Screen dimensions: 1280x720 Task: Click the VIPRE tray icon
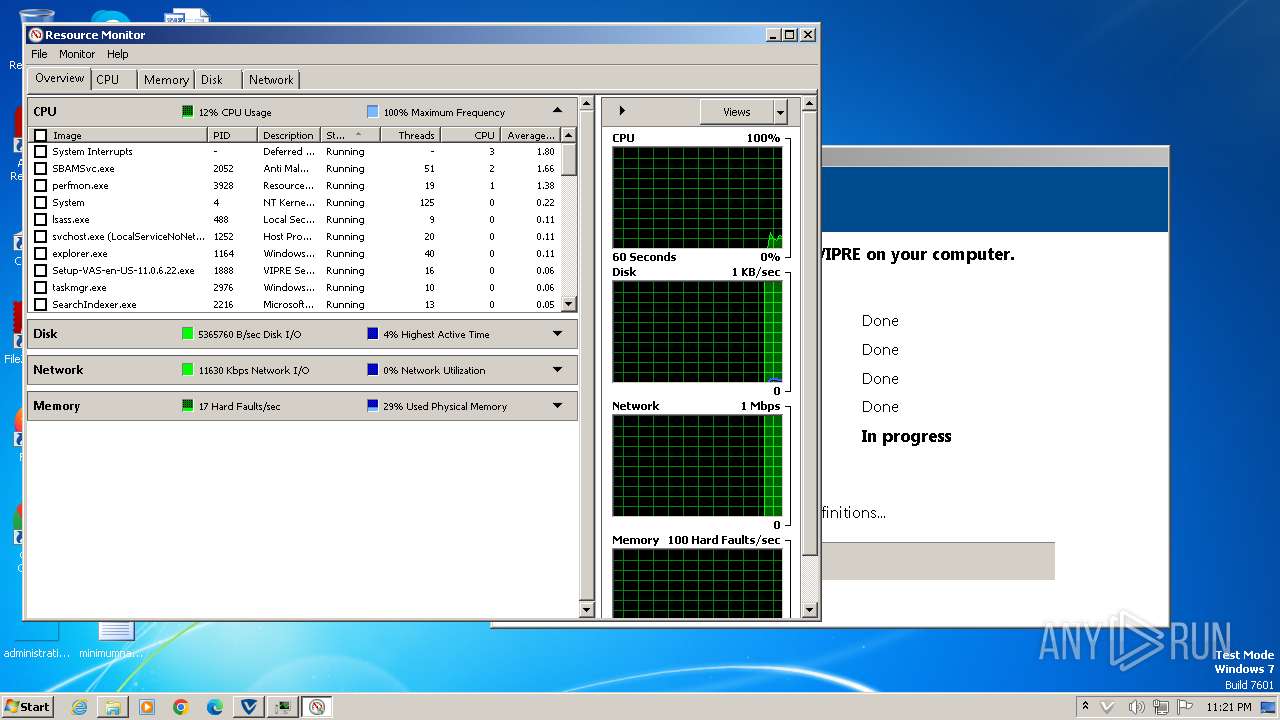1108,707
